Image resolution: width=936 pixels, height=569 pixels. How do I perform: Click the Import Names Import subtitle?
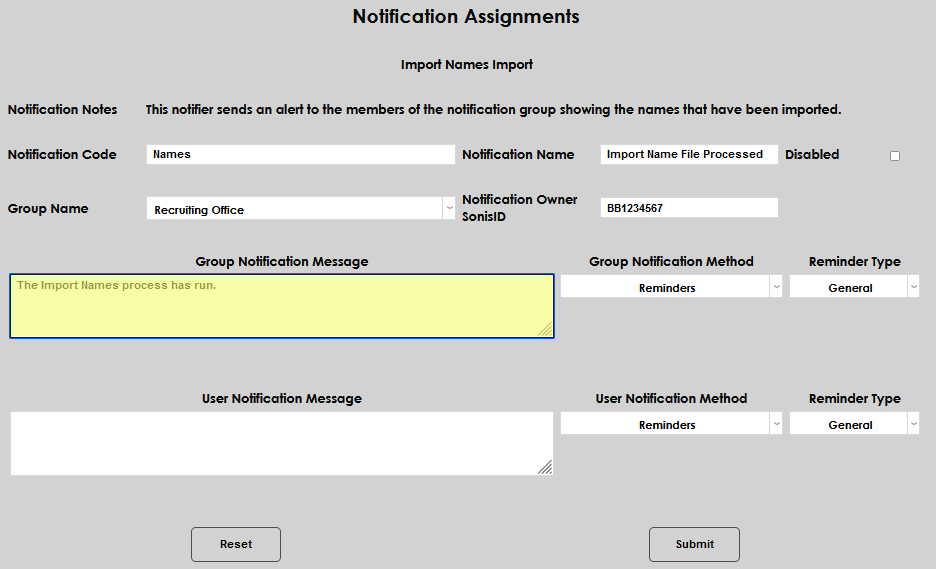(467, 65)
